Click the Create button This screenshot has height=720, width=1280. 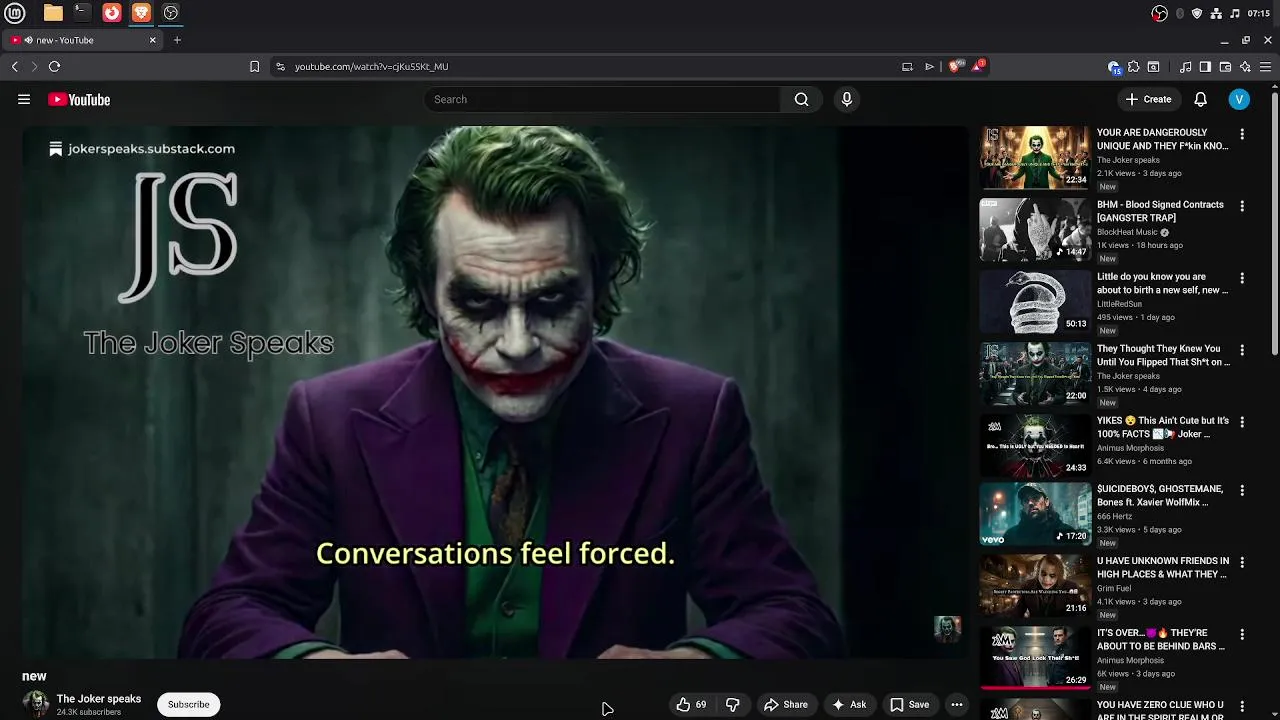1148,99
